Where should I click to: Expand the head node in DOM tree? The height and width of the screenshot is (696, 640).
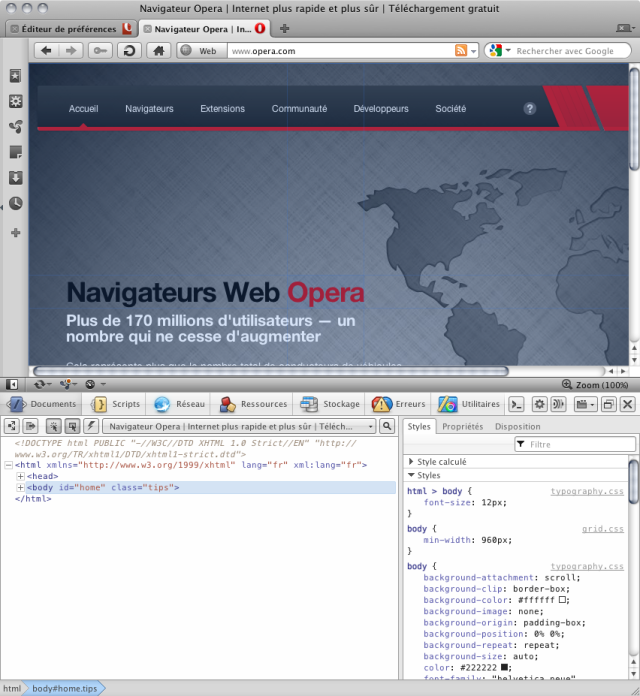20,476
